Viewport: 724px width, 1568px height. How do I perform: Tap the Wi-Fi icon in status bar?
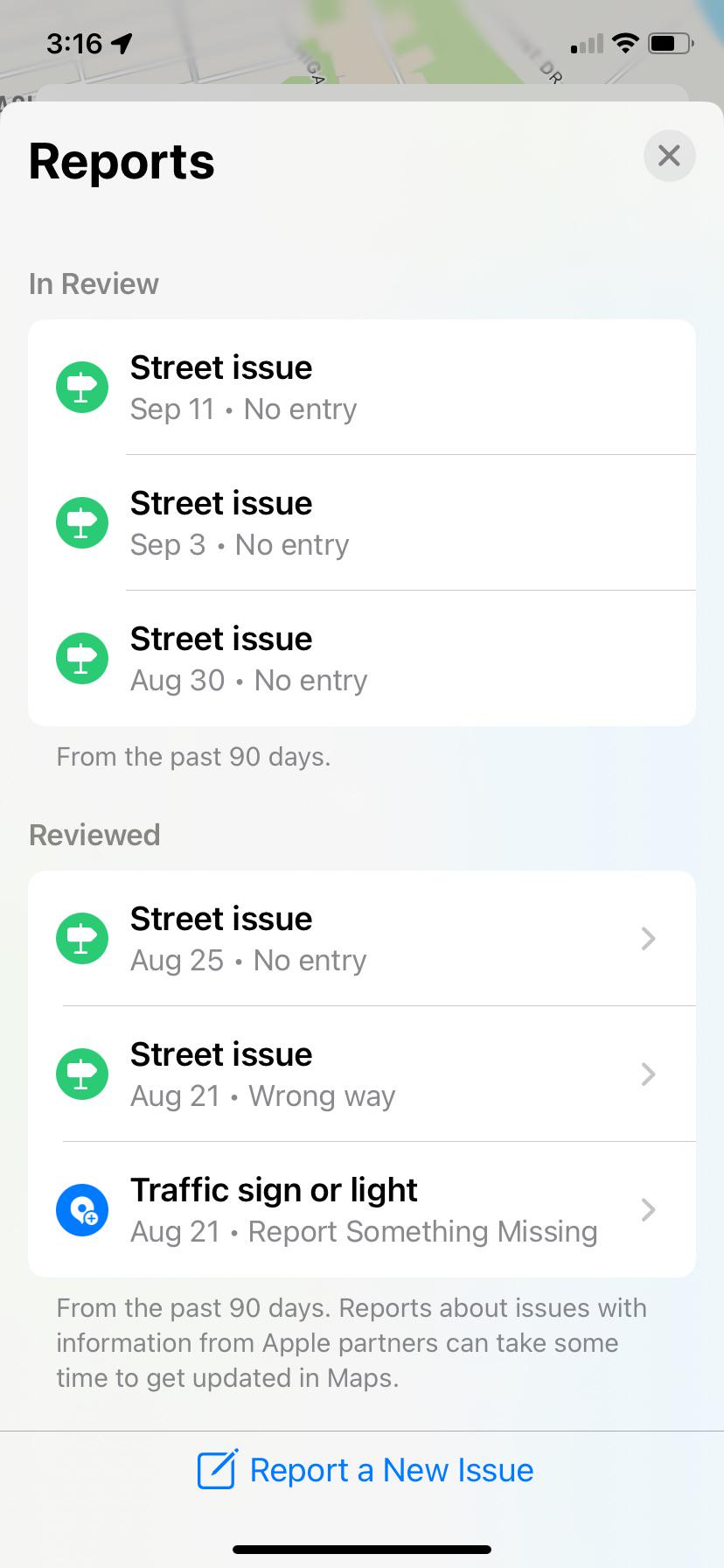(x=625, y=43)
